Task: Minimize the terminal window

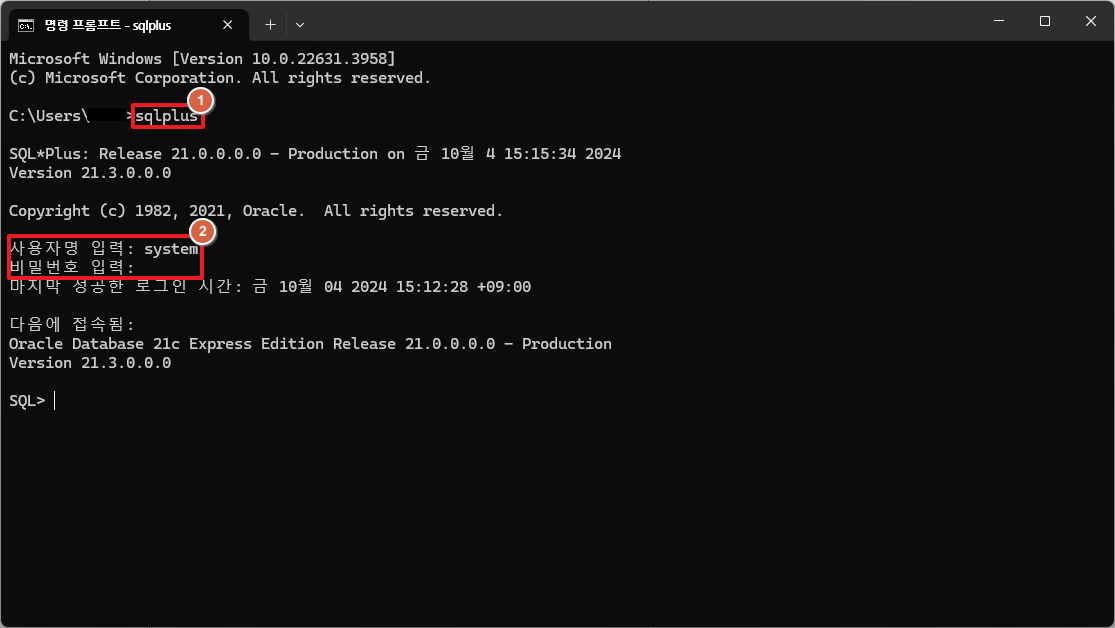Action: tap(999, 21)
